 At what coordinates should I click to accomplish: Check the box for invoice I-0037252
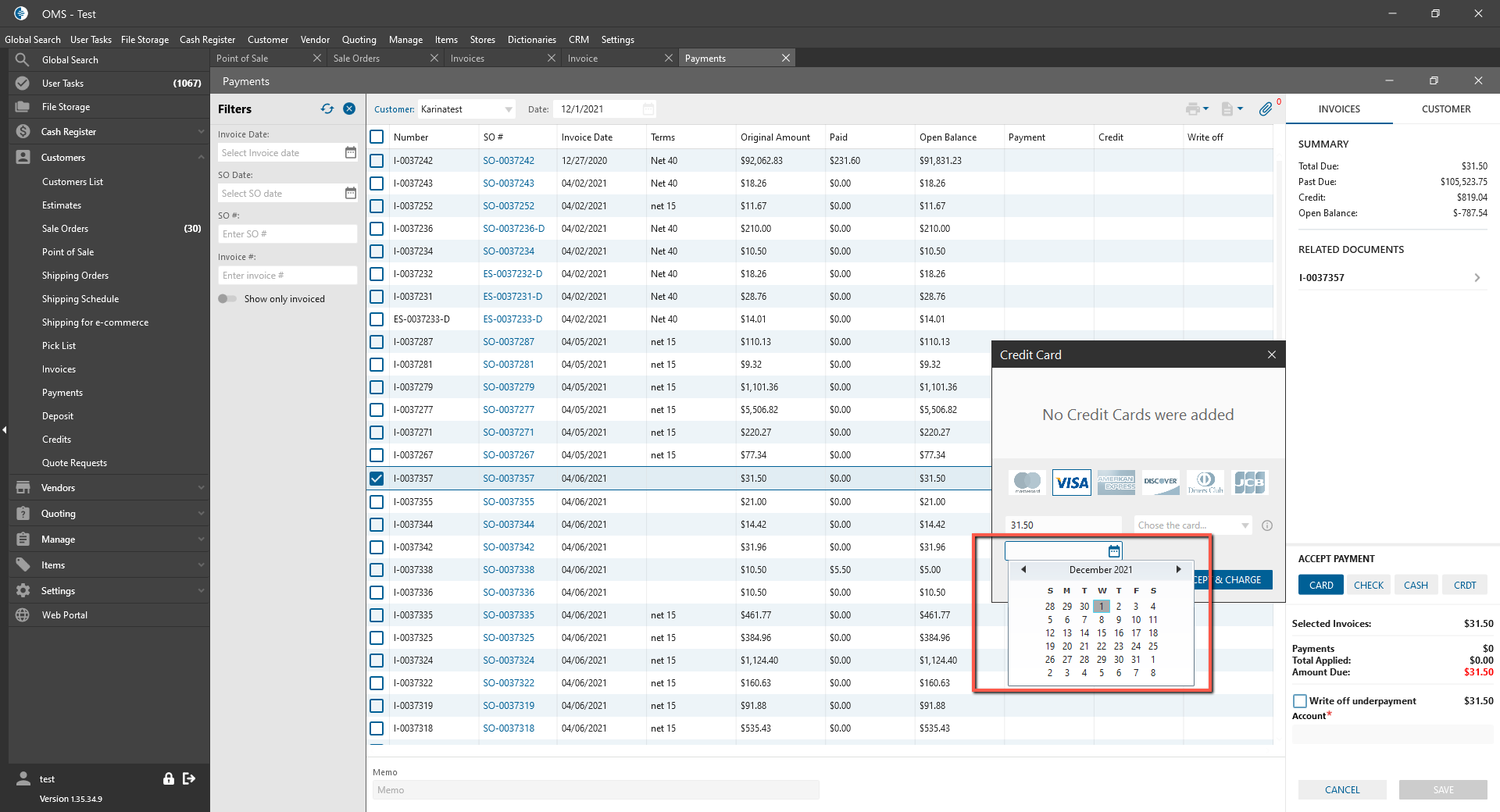(x=377, y=205)
